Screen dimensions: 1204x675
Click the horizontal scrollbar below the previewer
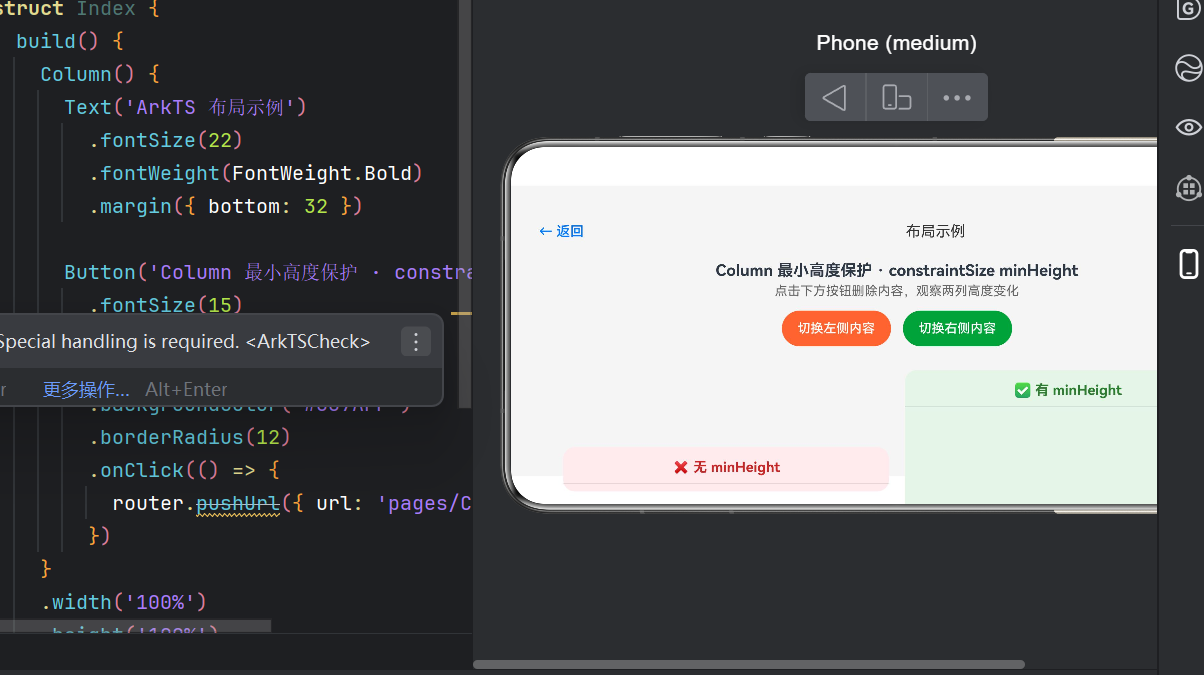pyautogui.click(x=749, y=664)
